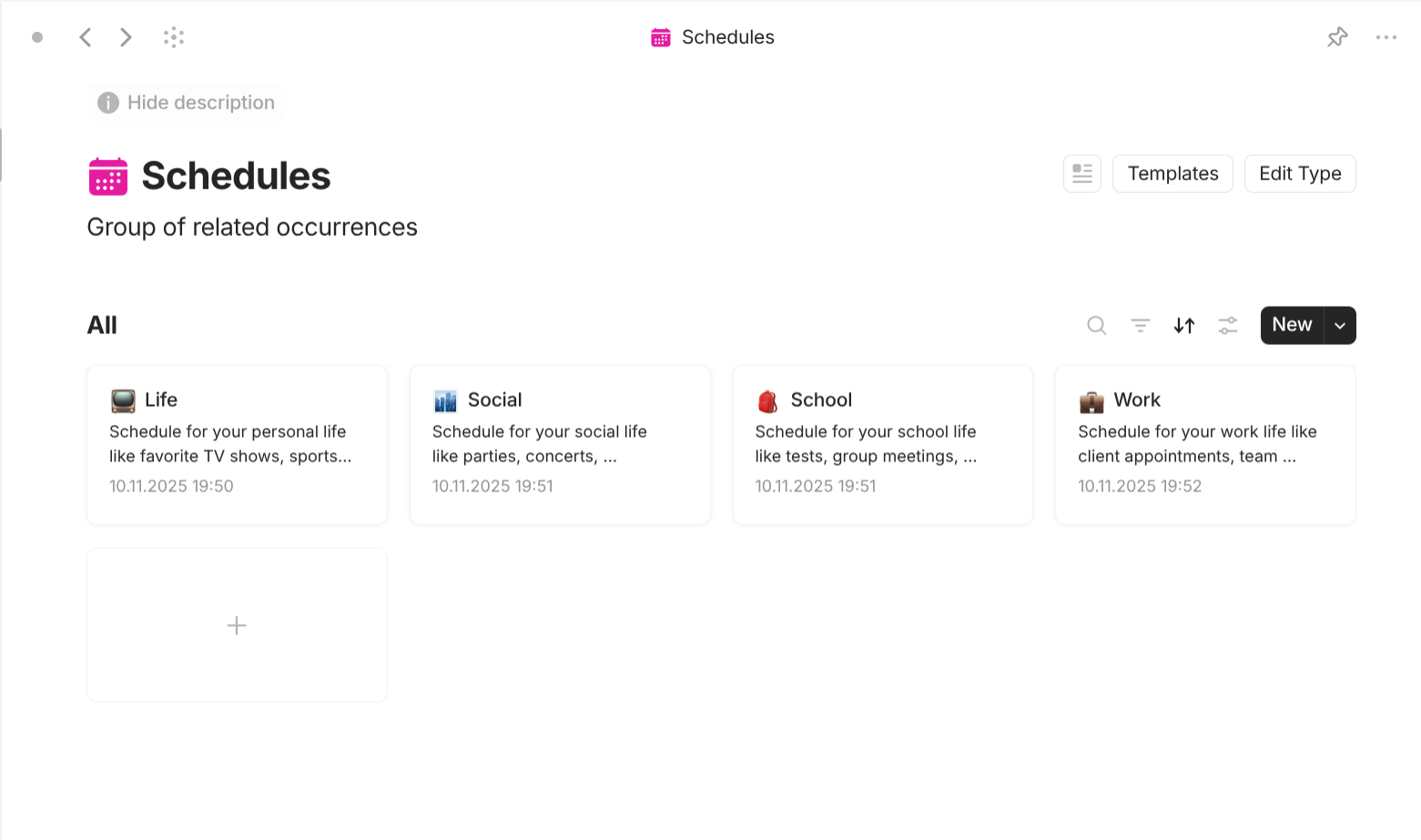Click the layout view icon near Templates

pos(1081,173)
